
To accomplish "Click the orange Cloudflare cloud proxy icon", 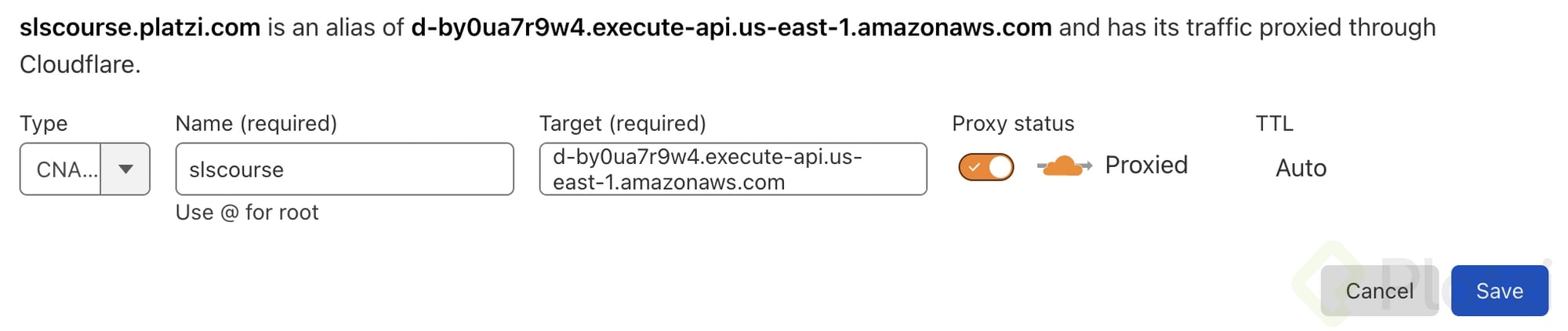I will pyautogui.click(x=1064, y=166).
